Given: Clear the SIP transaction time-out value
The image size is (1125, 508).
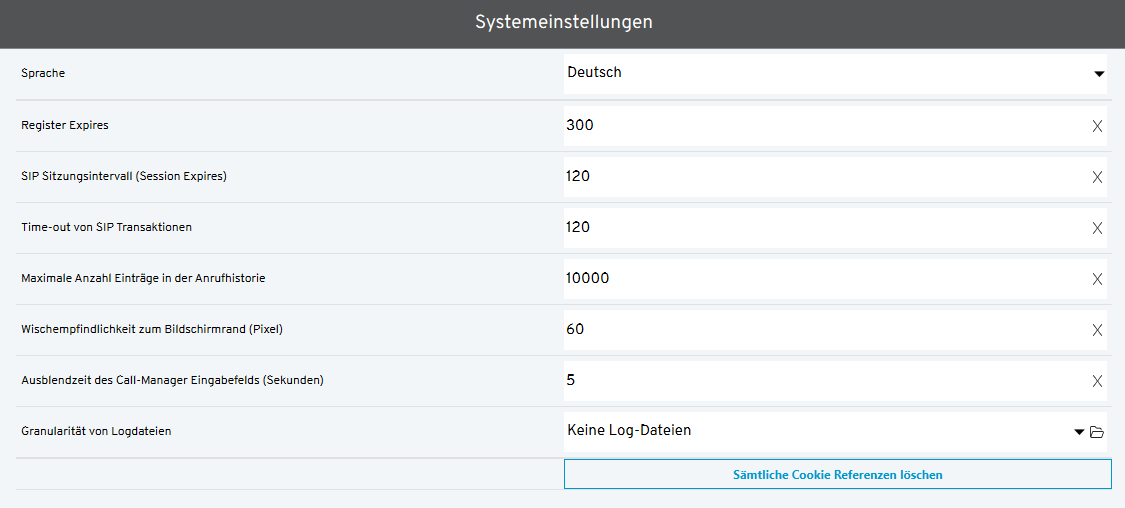Looking at the screenshot, I should [1097, 228].
